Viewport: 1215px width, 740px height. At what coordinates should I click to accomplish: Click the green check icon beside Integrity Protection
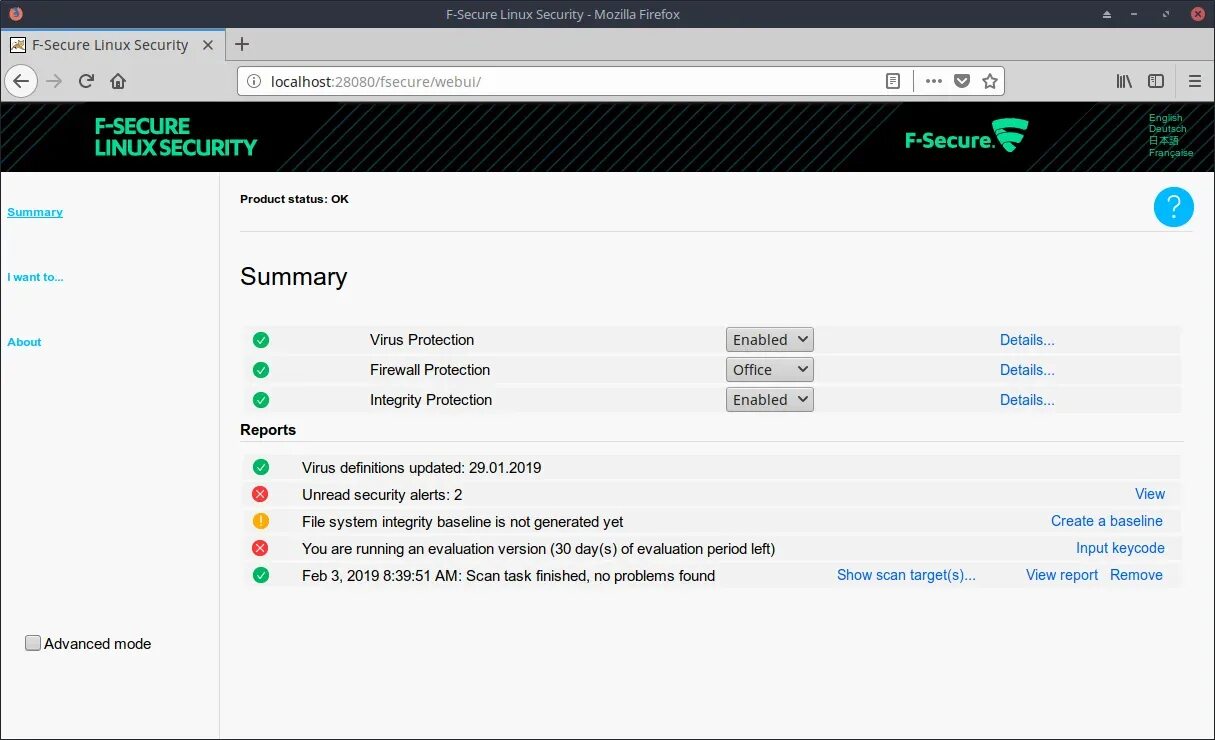point(261,400)
